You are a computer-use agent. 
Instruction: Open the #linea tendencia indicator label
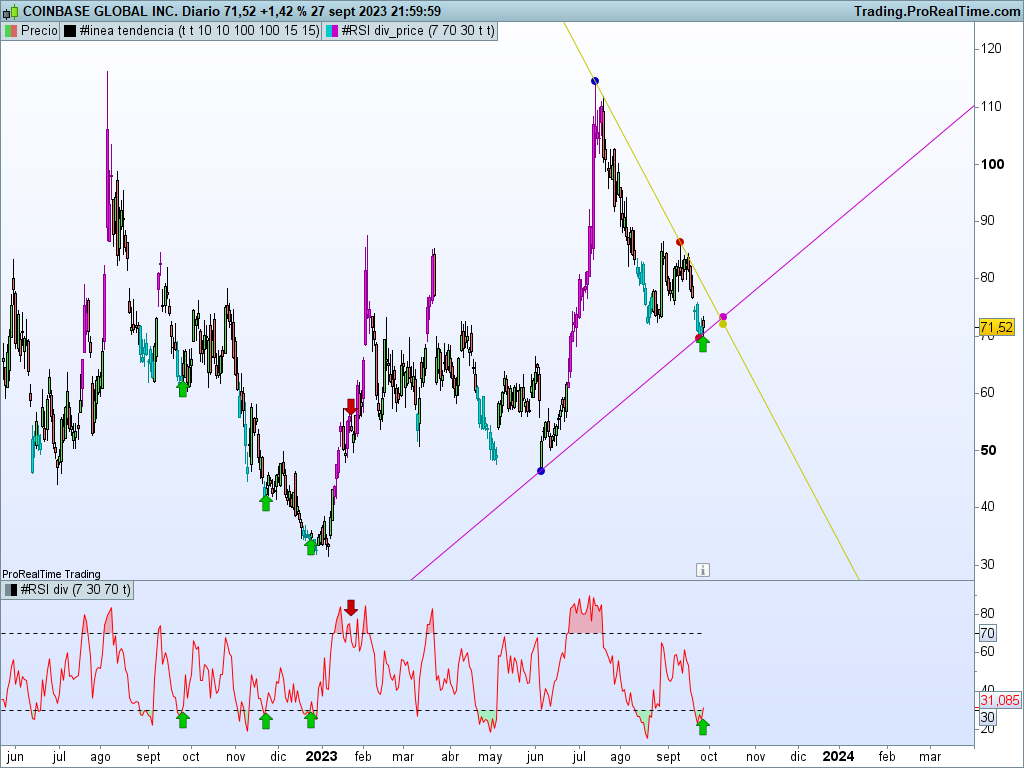(191, 31)
